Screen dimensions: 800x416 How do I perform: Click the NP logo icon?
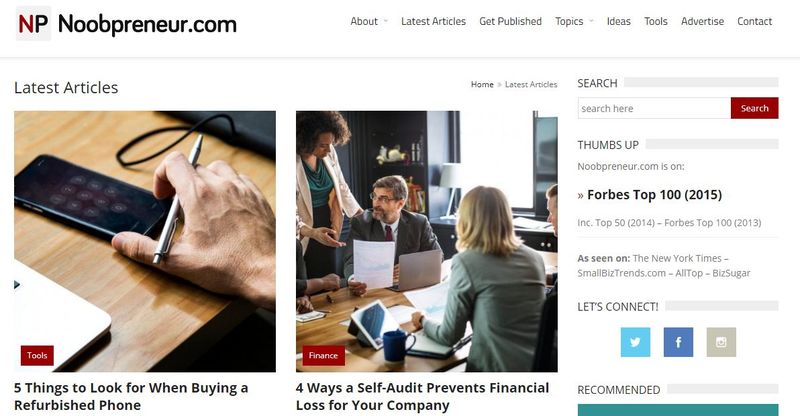pyautogui.click(x=33, y=23)
